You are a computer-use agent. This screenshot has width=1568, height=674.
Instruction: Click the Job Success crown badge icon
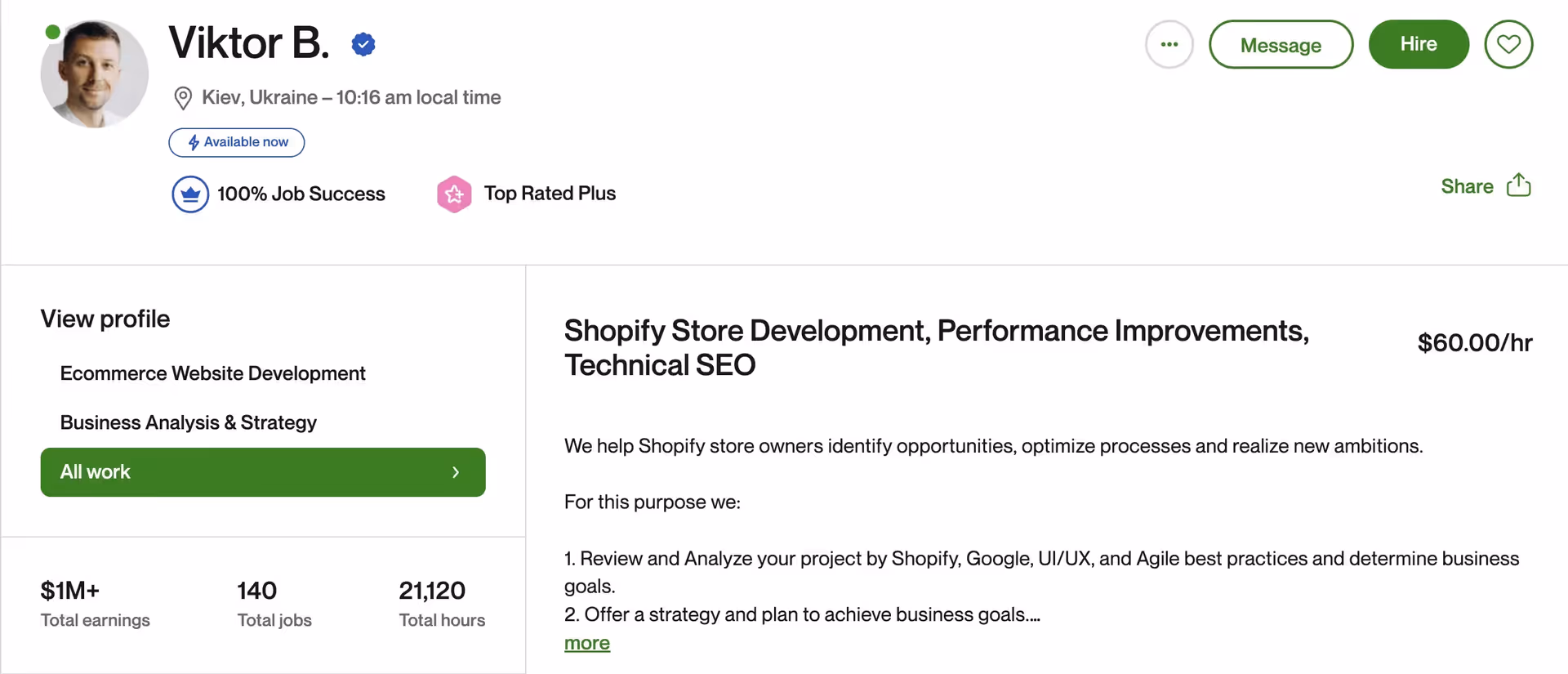coord(190,194)
